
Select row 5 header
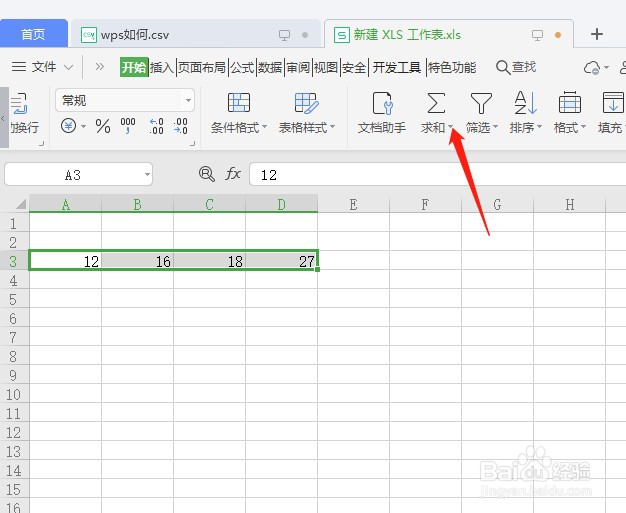[x=14, y=299]
